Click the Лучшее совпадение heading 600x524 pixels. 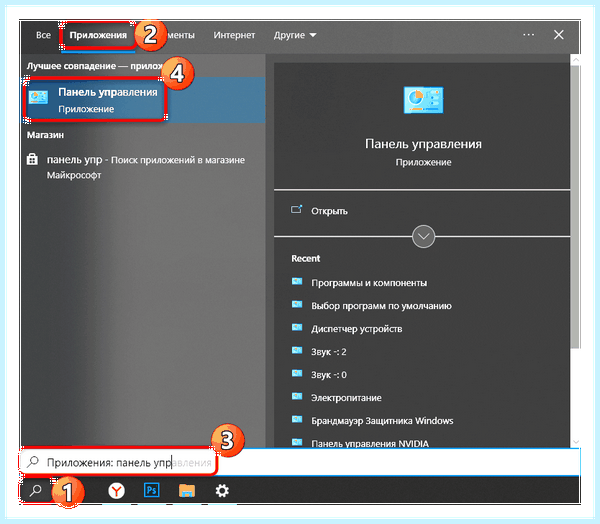click(95, 66)
